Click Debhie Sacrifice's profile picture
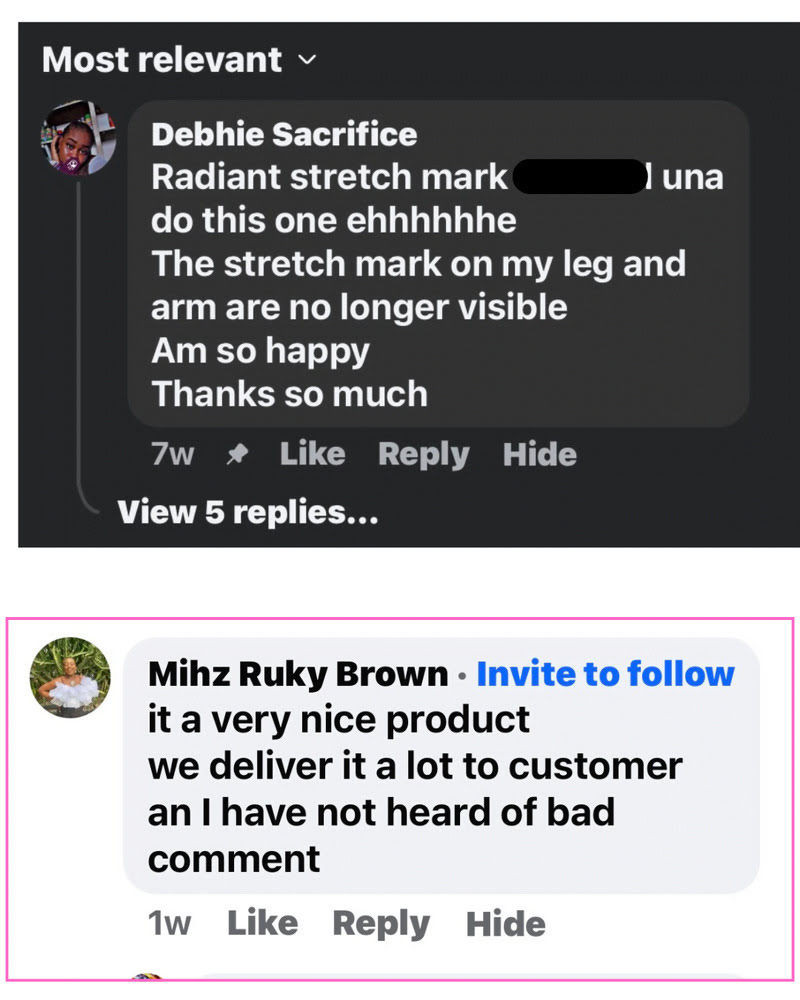This screenshot has height=1000, width=800. pyautogui.click(x=78, y=137)
